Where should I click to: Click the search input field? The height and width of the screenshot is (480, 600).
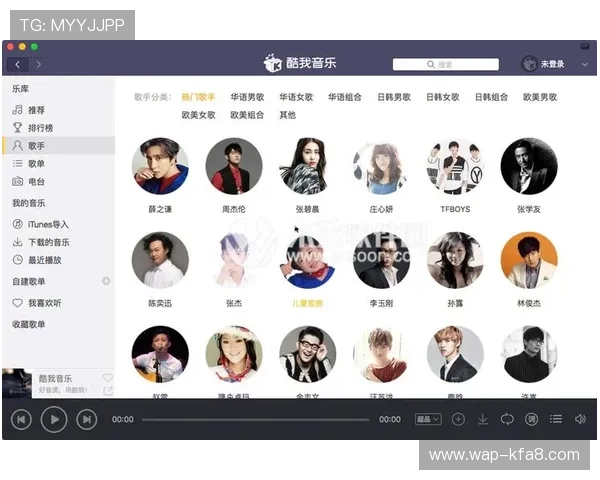446,64
